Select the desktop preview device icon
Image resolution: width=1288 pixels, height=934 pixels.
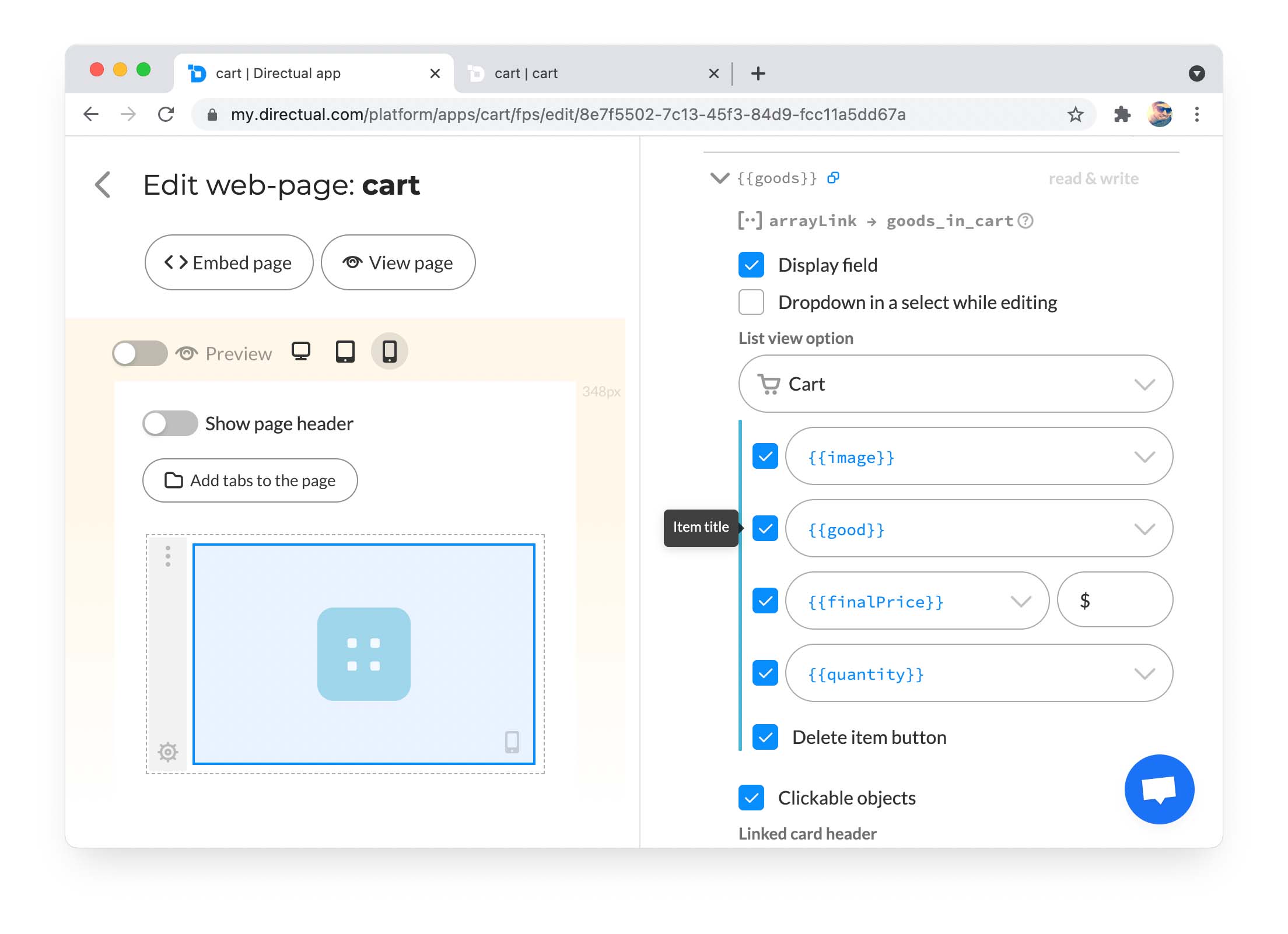tap(301, 352)
